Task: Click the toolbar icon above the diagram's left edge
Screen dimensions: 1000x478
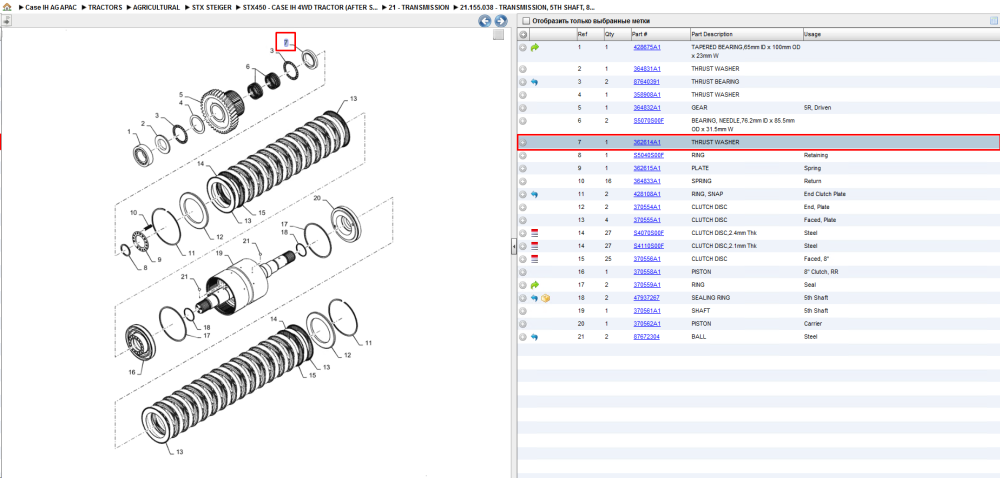Action: point(6,20)
